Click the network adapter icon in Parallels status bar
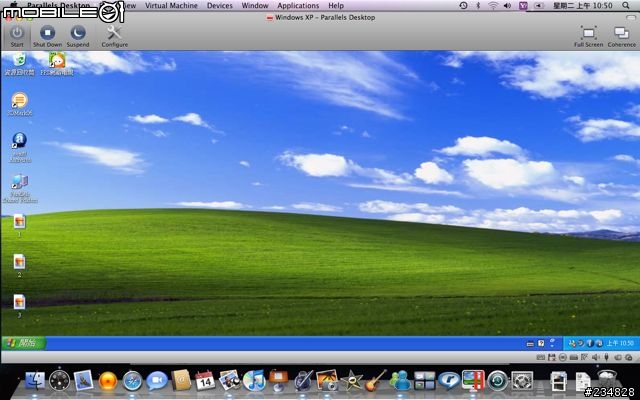Screen dimensions: 640x400 584,358
